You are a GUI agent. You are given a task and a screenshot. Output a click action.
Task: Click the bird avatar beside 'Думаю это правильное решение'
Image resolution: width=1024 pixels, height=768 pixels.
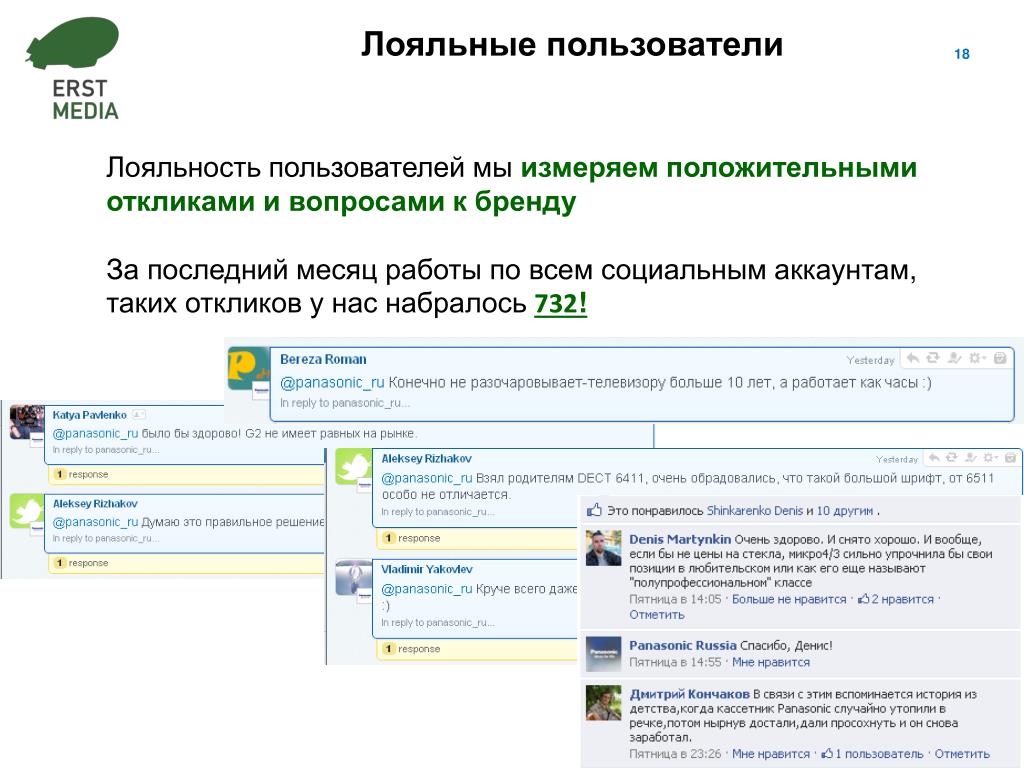(27, 511)
